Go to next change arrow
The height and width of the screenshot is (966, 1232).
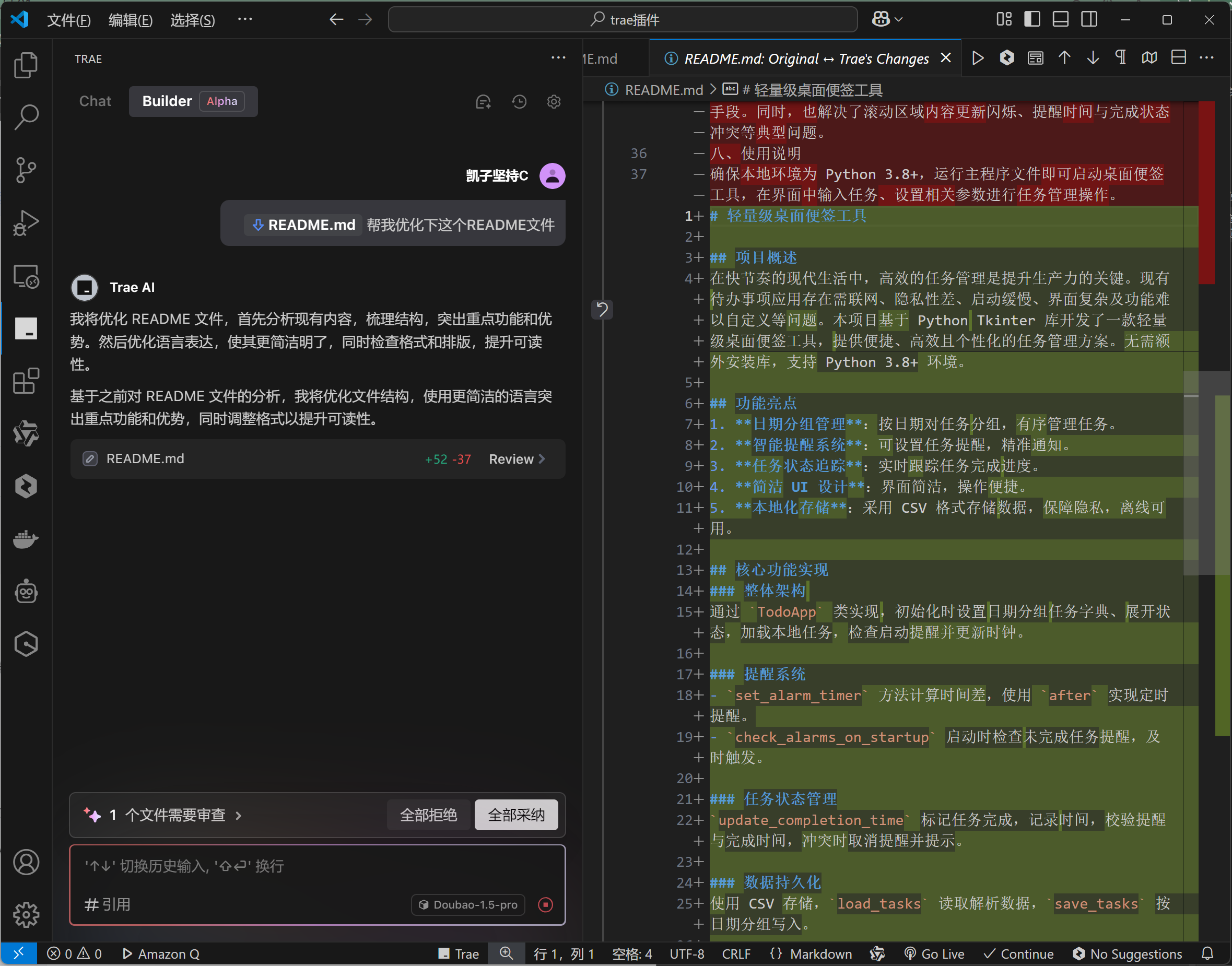click(x=1093, y=58)
